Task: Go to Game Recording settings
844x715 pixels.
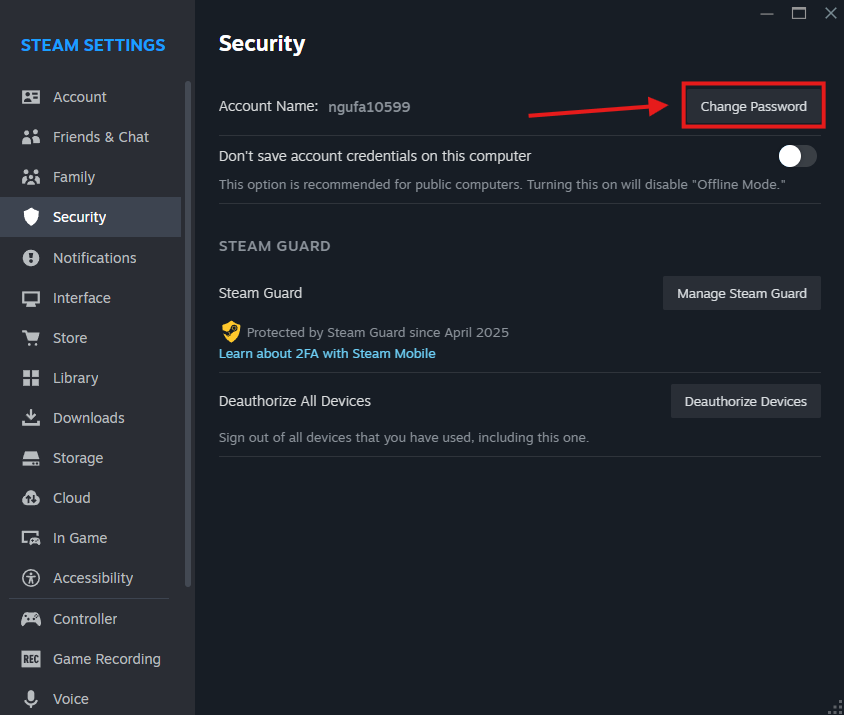Action: [106, 659]
